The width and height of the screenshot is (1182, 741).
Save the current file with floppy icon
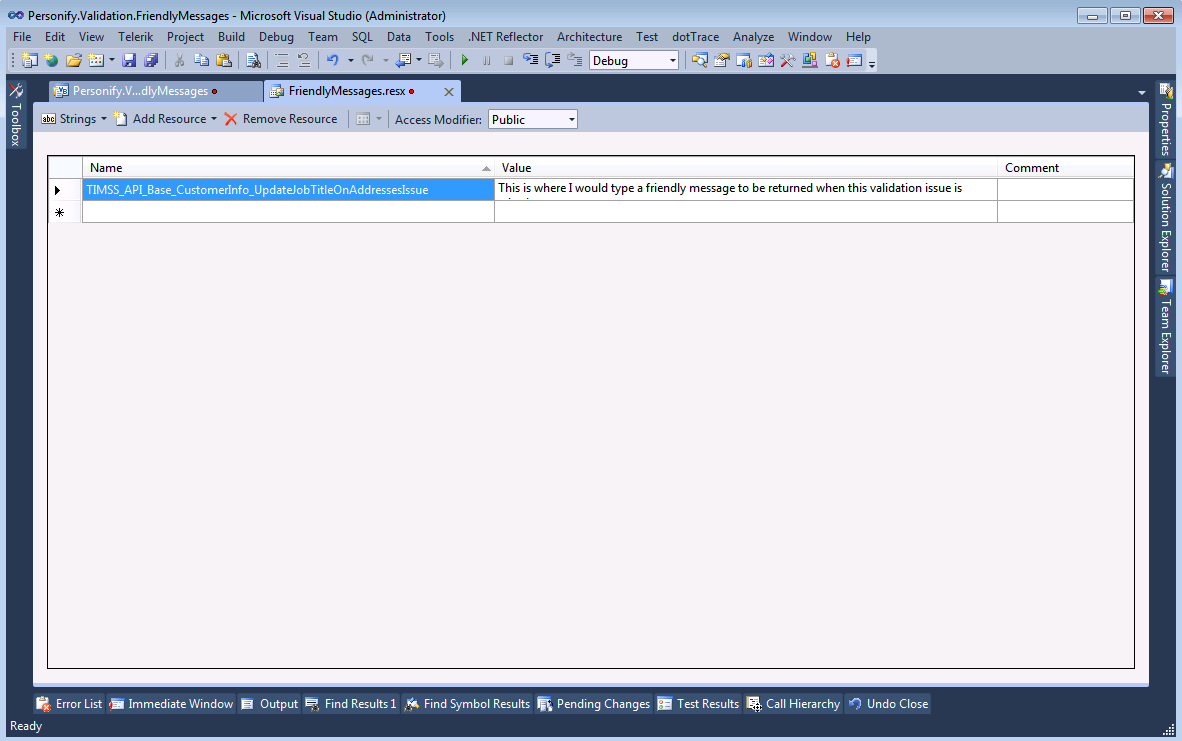click(130, 60)
